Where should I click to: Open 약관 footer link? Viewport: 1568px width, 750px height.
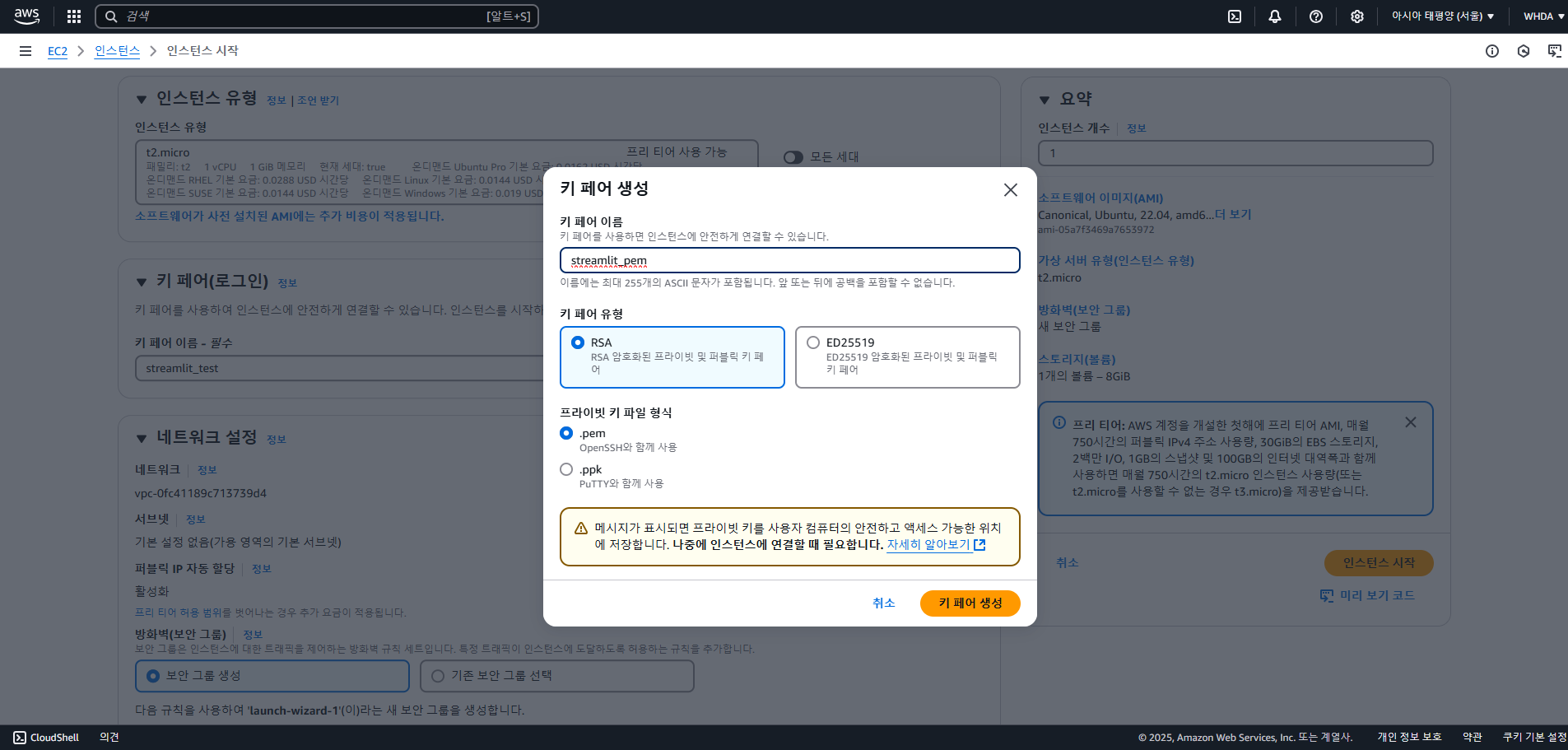click(x=1473, y=738)
